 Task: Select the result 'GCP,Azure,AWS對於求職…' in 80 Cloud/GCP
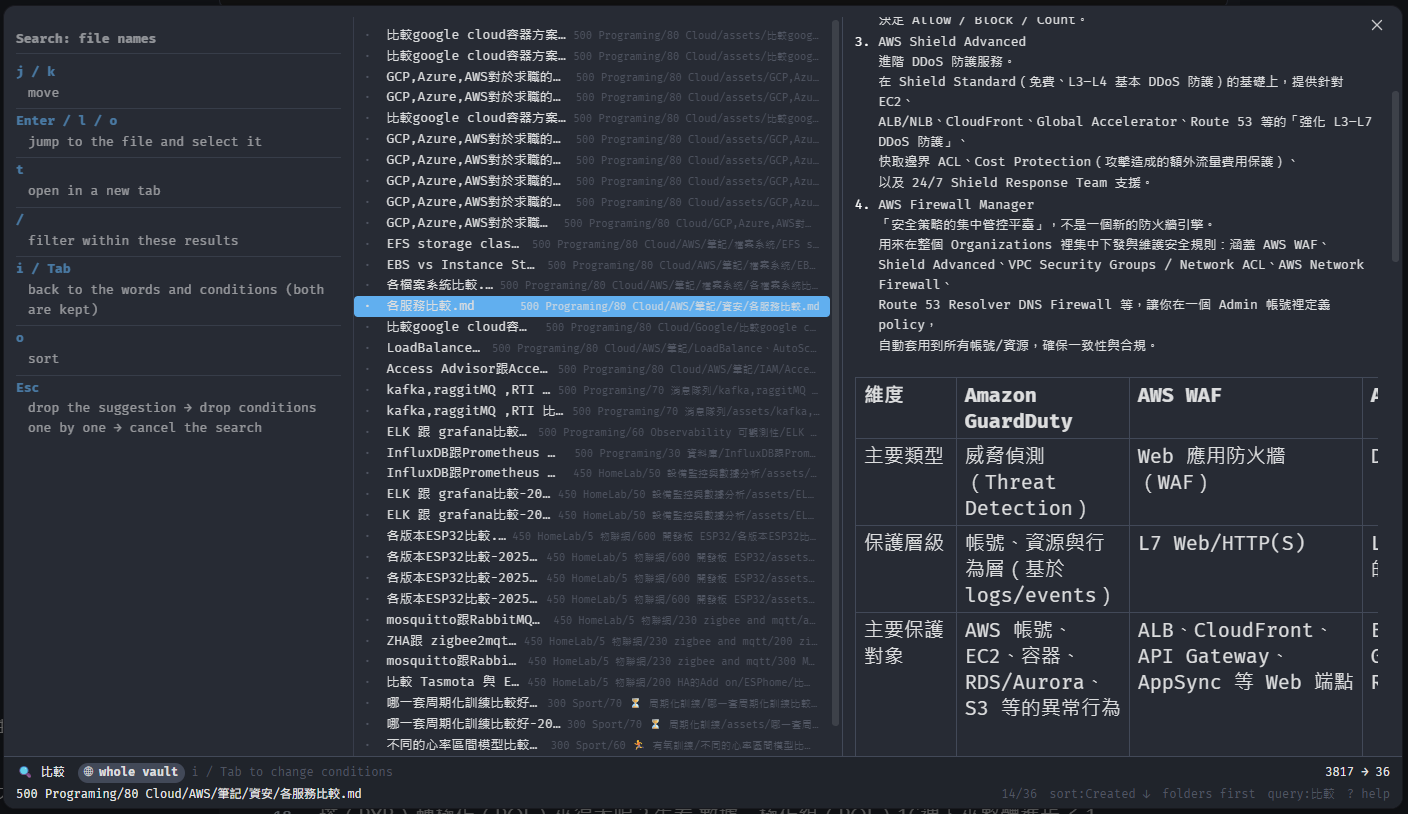tap(592, 223)
